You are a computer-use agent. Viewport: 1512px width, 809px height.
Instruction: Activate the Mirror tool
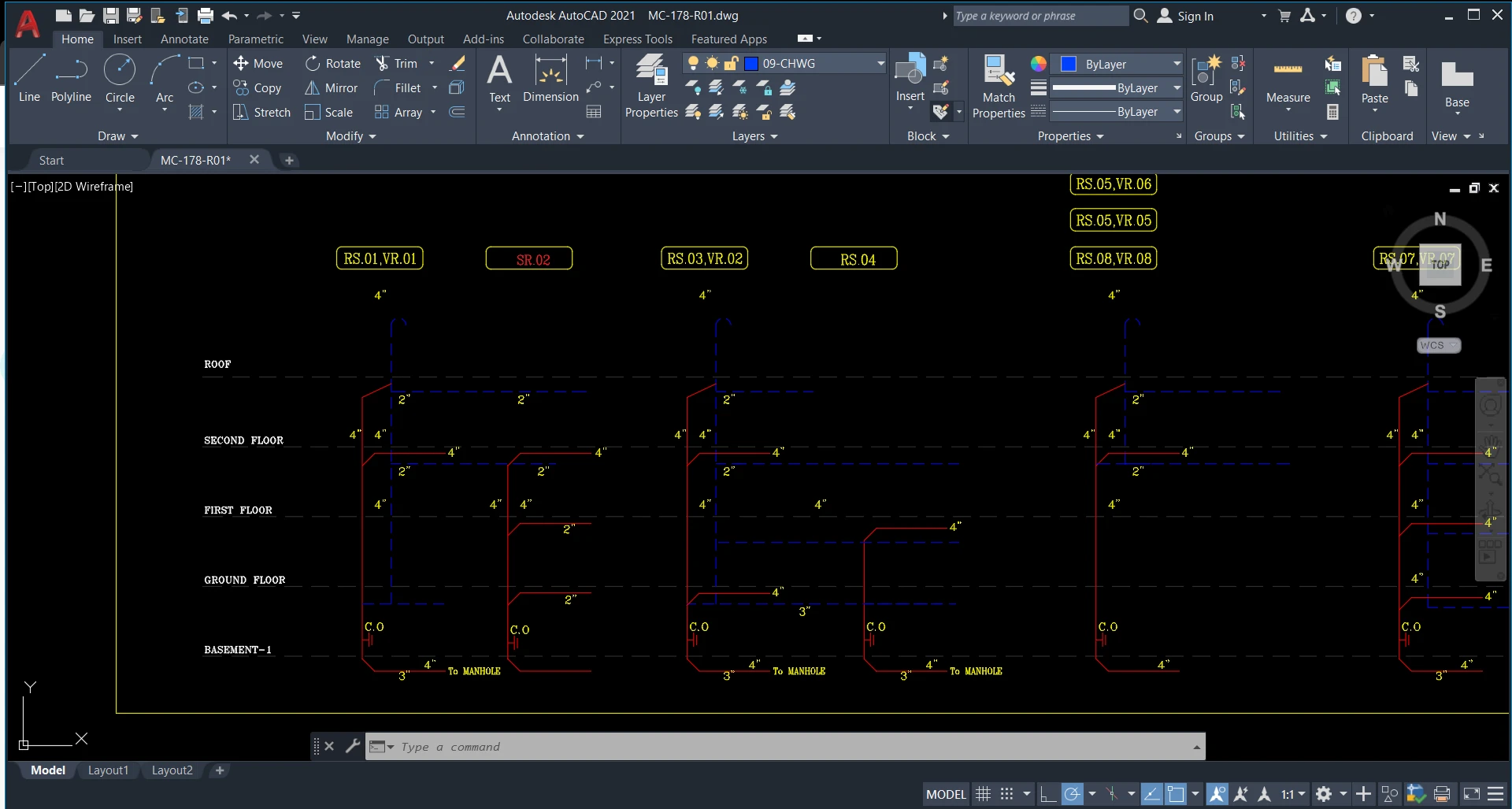pyautogui.click(x=313, y=87)
